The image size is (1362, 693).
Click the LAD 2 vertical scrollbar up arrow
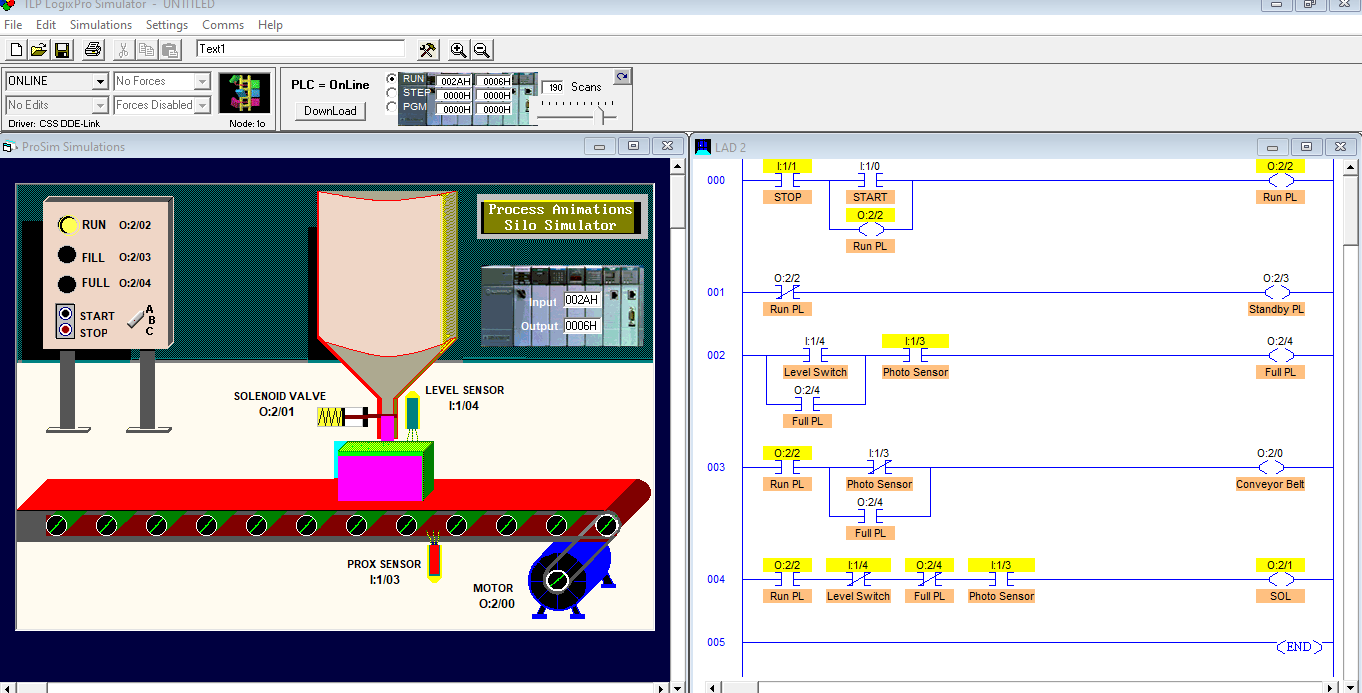point(1352,167)
